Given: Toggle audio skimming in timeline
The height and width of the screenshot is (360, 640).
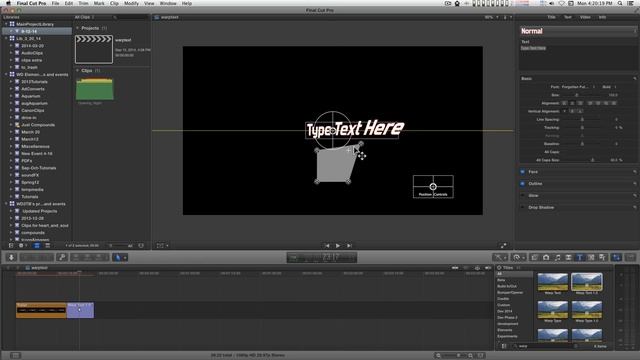Looking at the screenshot, I should 466,268.
